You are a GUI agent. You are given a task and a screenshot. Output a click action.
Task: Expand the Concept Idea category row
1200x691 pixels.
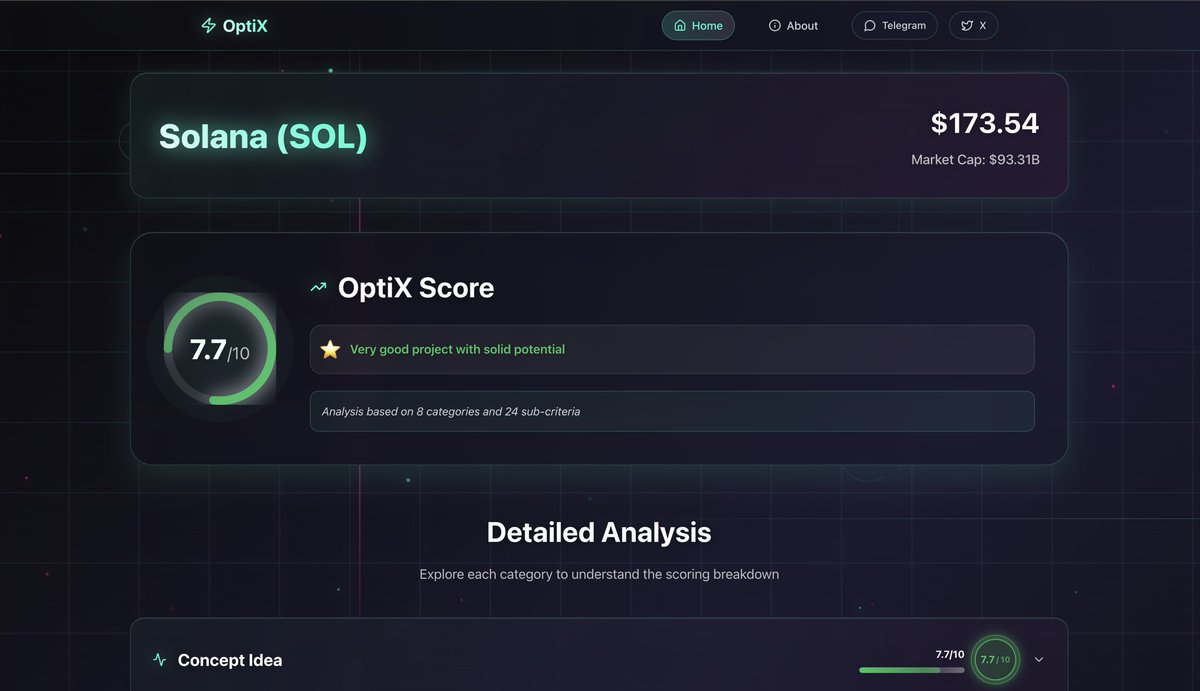coord(599,655)
